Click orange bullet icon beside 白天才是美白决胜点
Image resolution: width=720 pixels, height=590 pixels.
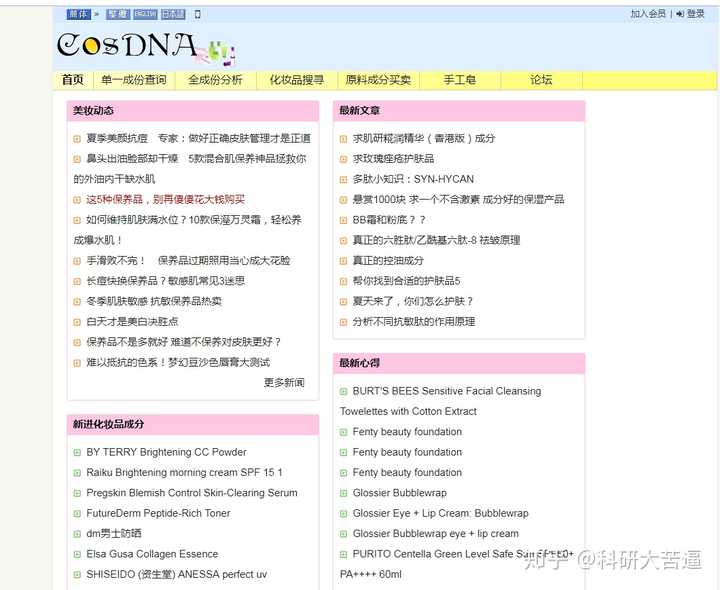tap(77, 322)
